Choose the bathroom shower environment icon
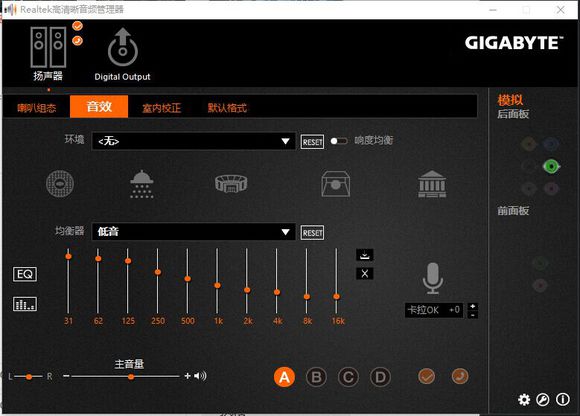 142,184
